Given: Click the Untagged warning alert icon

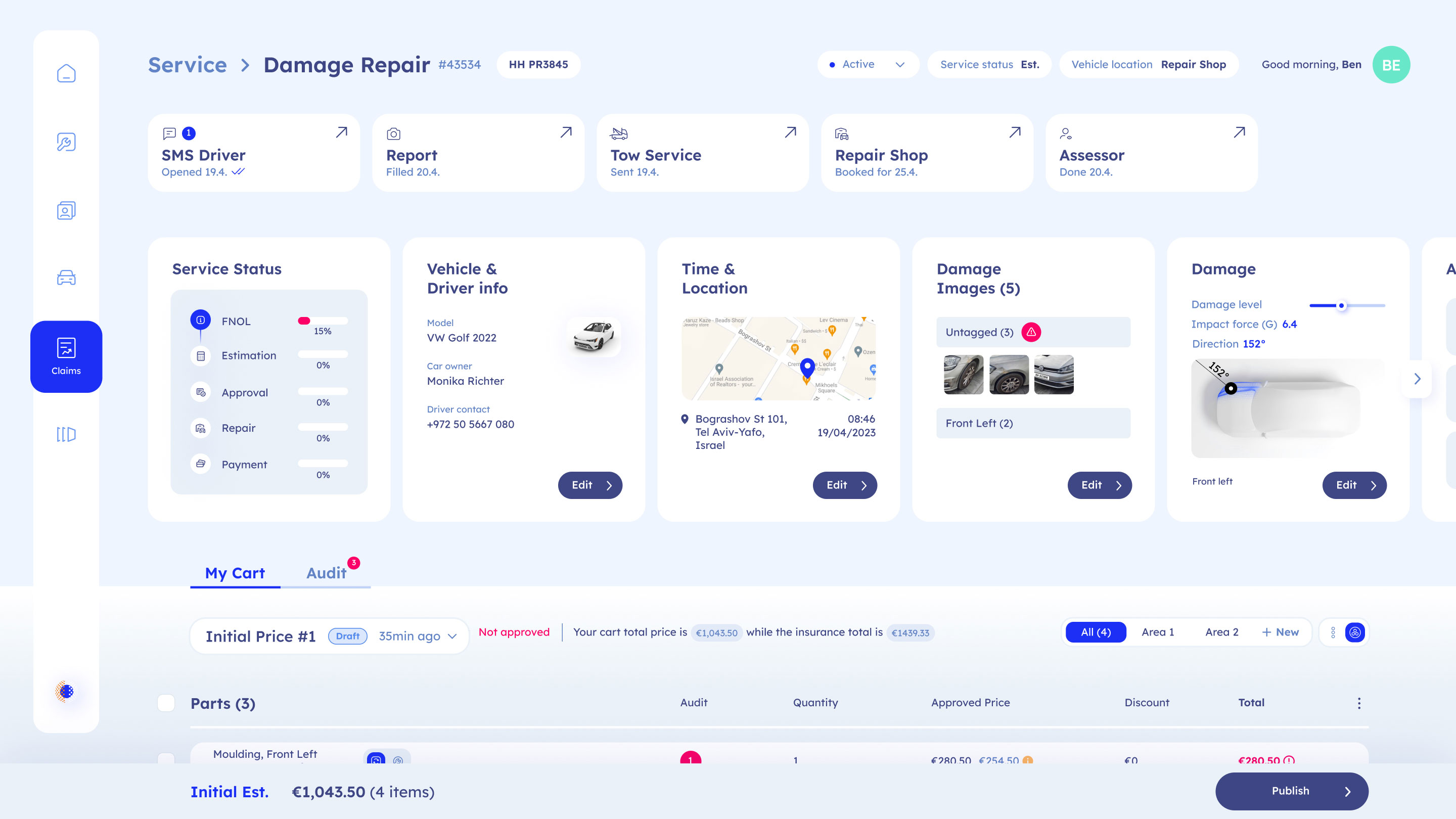Looking at the screenshot, I should click(x=1031, y=332).
